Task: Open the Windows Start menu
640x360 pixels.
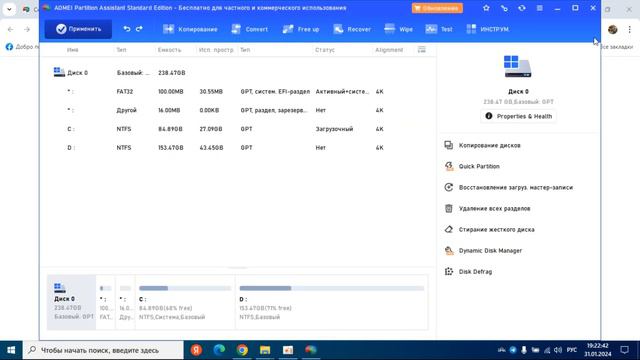Action: [11, 350]
